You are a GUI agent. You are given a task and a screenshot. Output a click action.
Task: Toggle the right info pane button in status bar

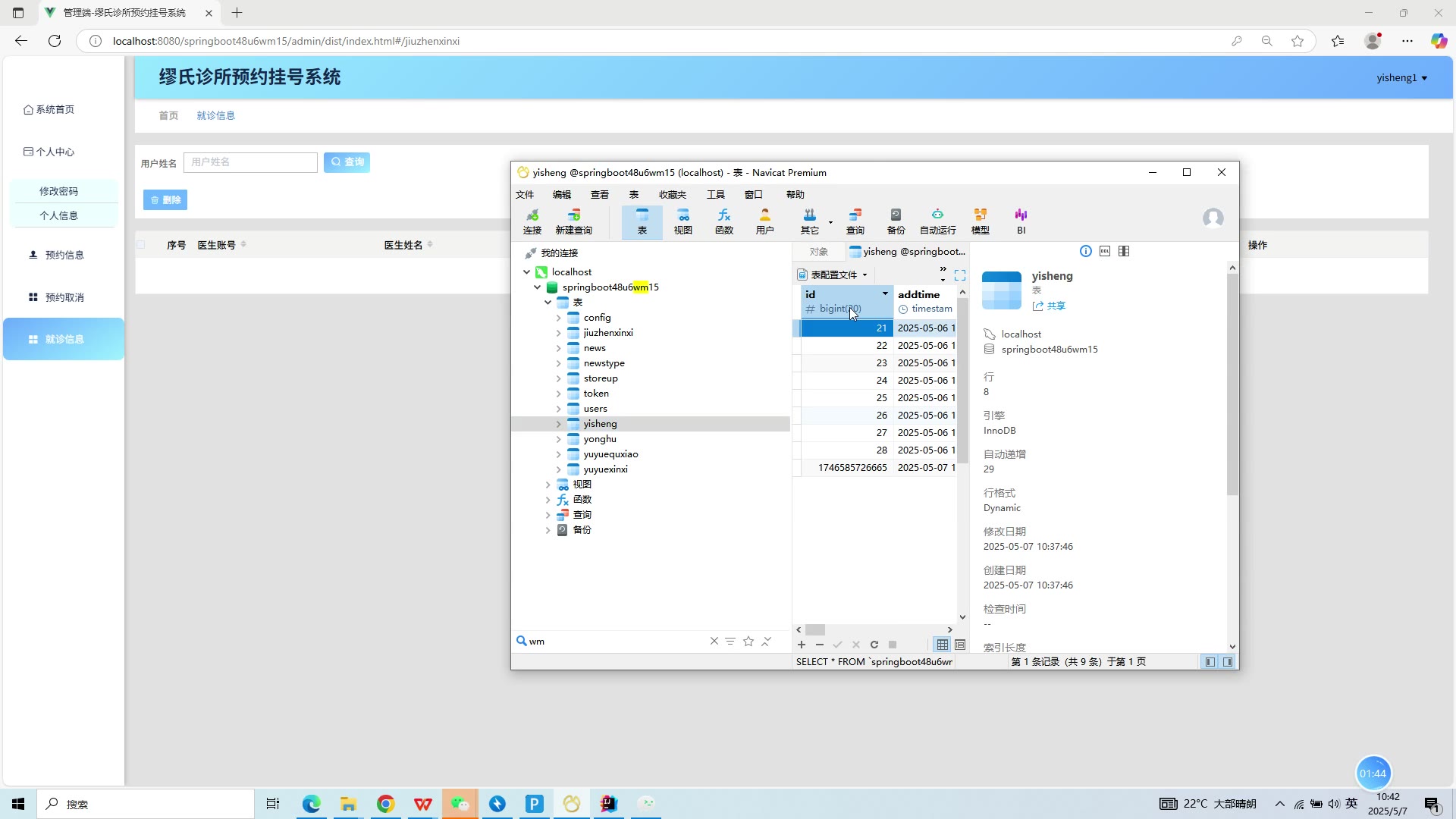(1227, 662)
